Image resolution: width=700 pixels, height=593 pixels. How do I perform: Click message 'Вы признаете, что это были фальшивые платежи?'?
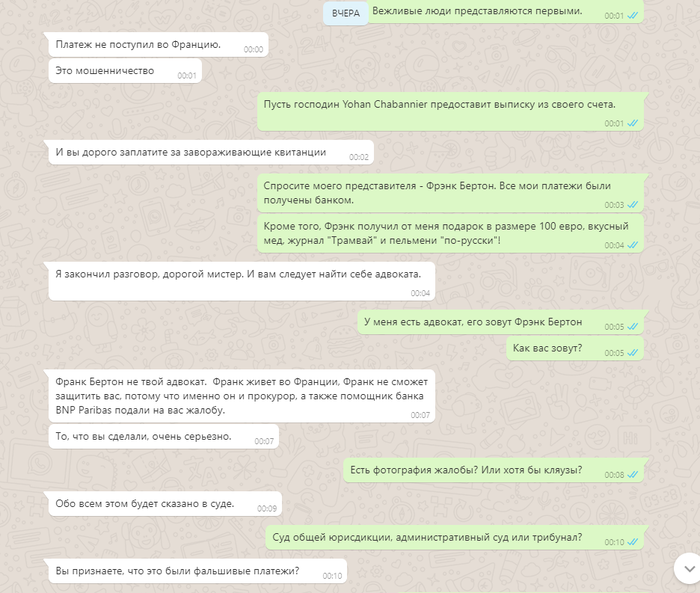[x=198, y=571]
